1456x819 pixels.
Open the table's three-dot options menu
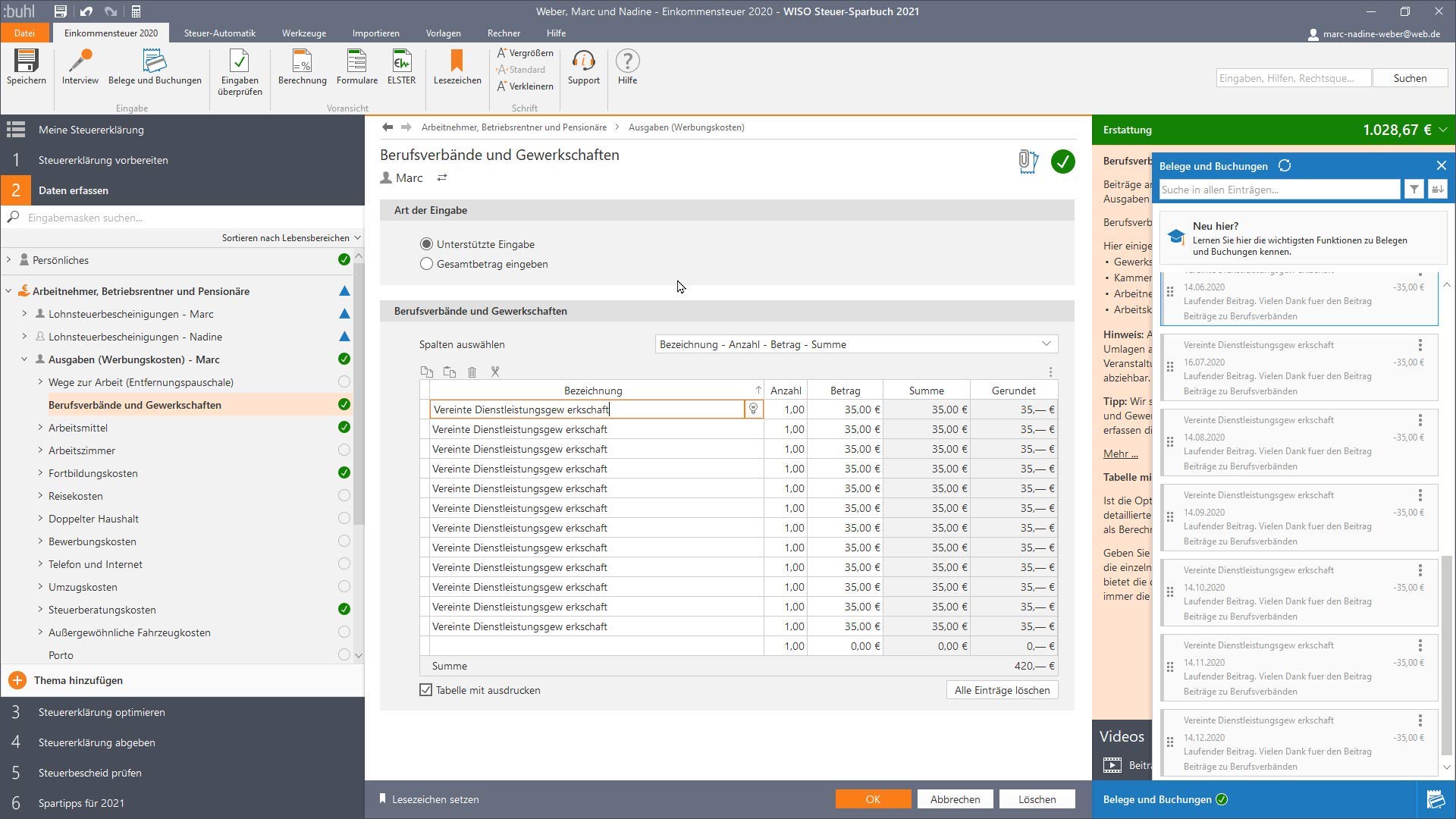[1050, 372]
